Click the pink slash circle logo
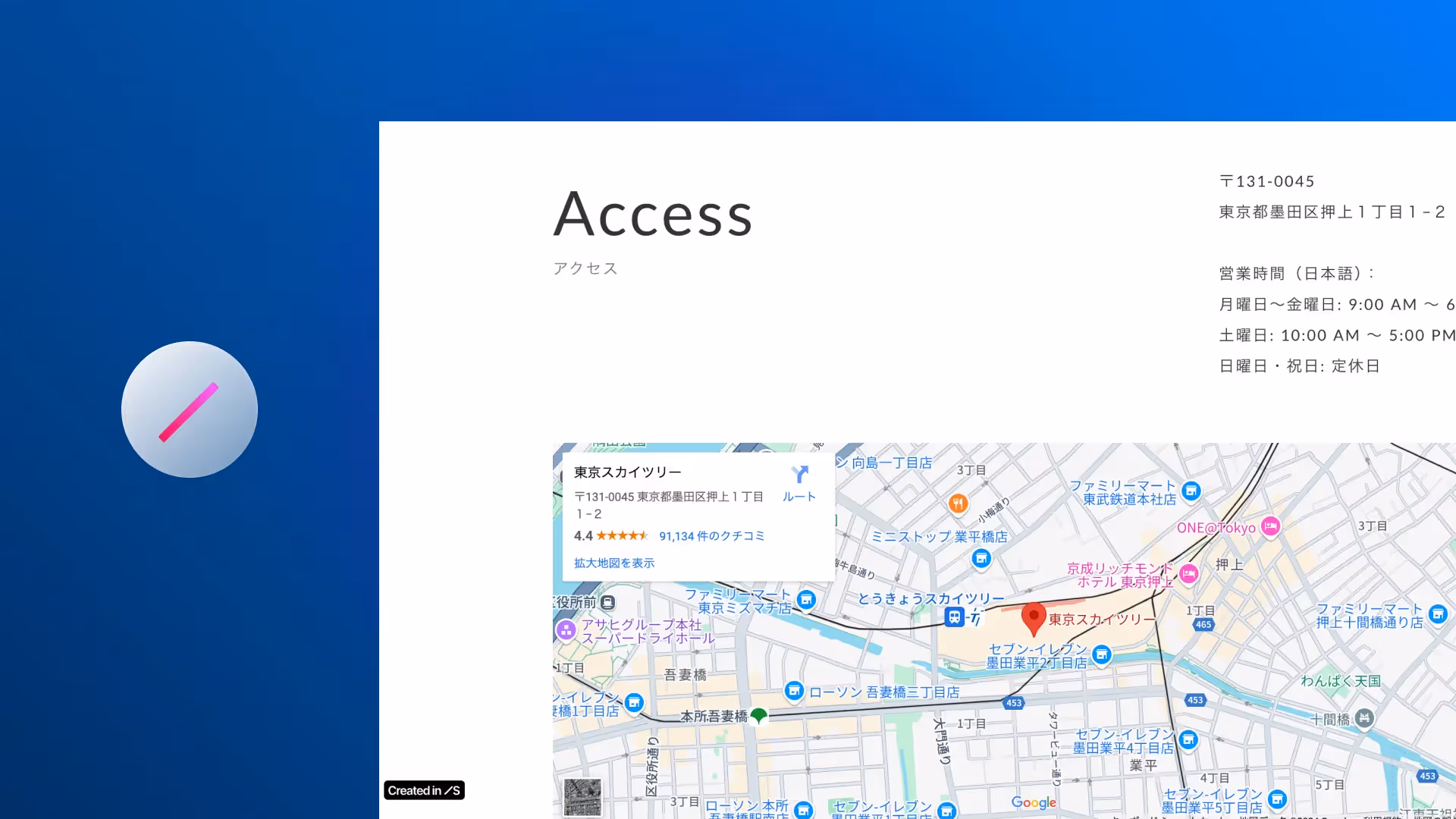Image resolution: width=1456 pixels, height=819 pixels. [190, 409]
